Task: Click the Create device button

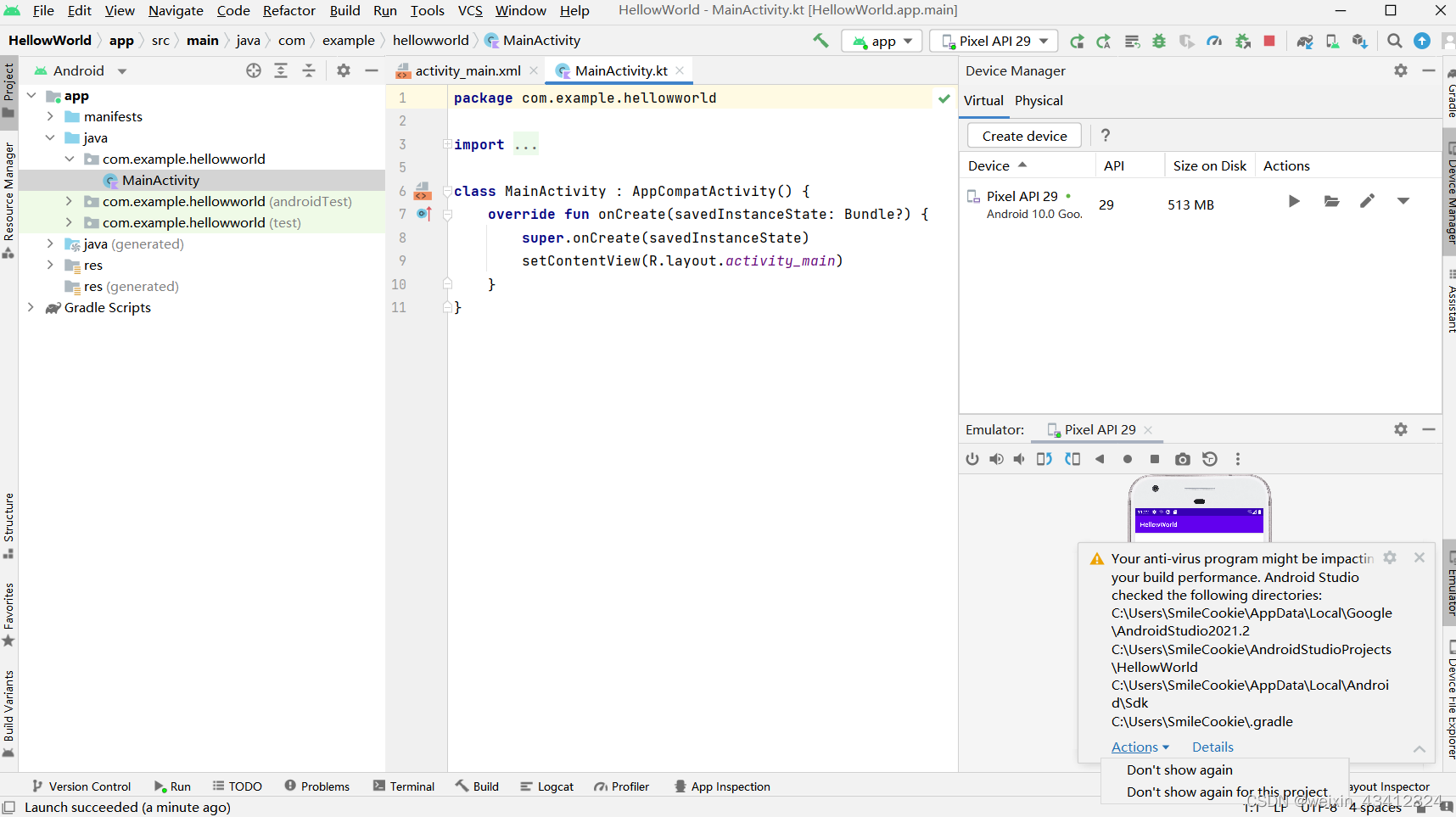Action: [1024, 136]
